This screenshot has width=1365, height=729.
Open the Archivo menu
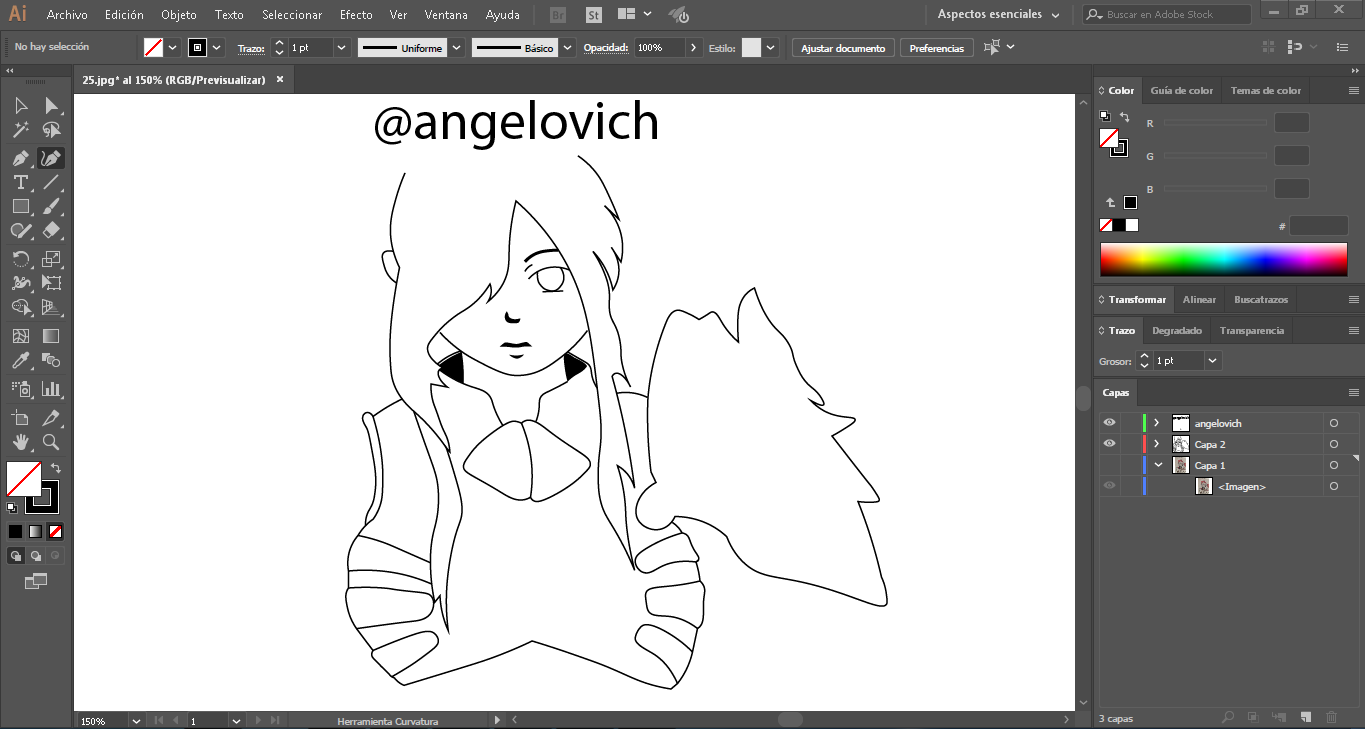point(67,15)
